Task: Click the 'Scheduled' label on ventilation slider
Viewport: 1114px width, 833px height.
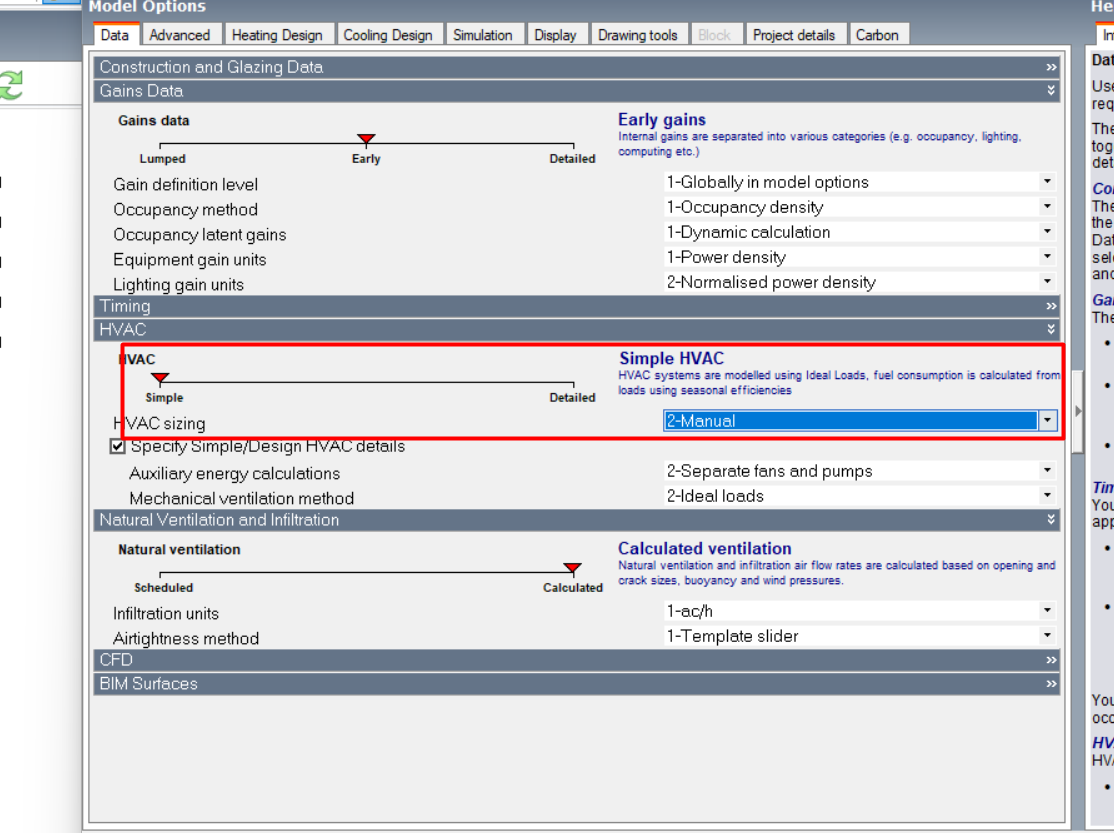Action: [163, 588]
